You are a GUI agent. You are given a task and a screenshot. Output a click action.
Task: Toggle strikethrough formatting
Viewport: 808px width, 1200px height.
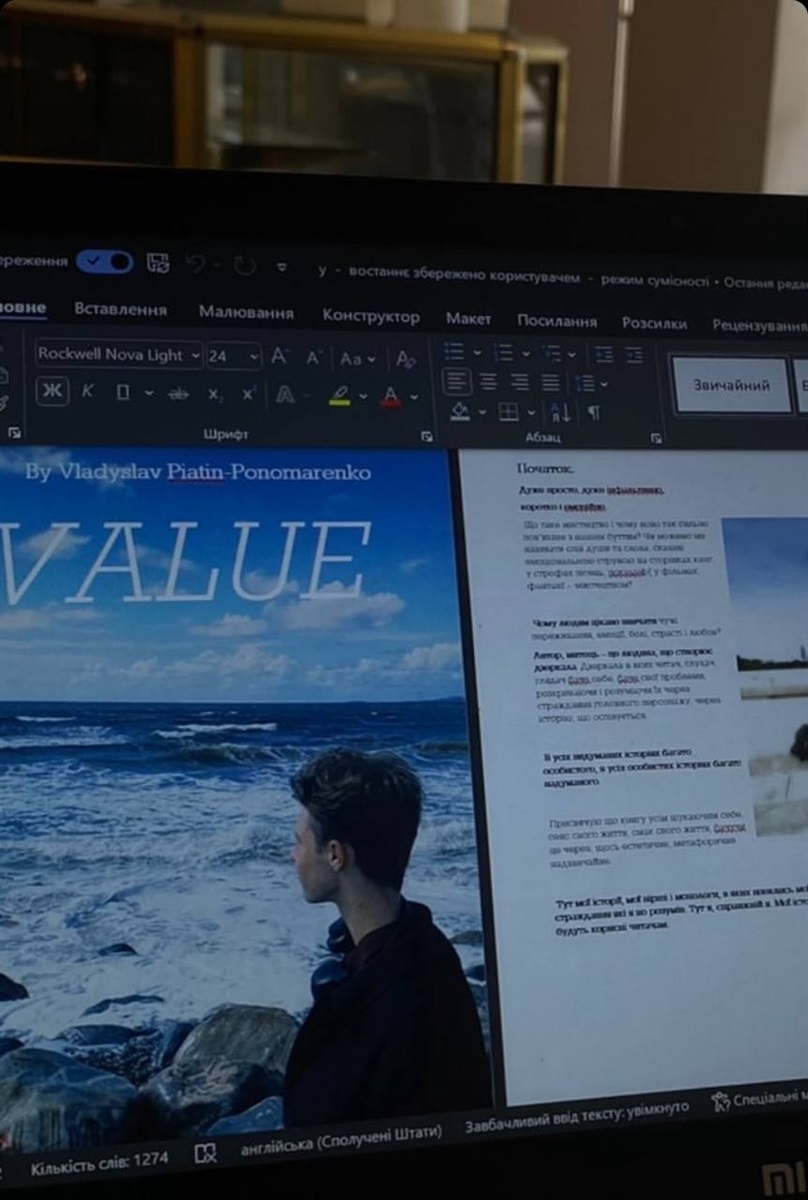coord(179,395)
